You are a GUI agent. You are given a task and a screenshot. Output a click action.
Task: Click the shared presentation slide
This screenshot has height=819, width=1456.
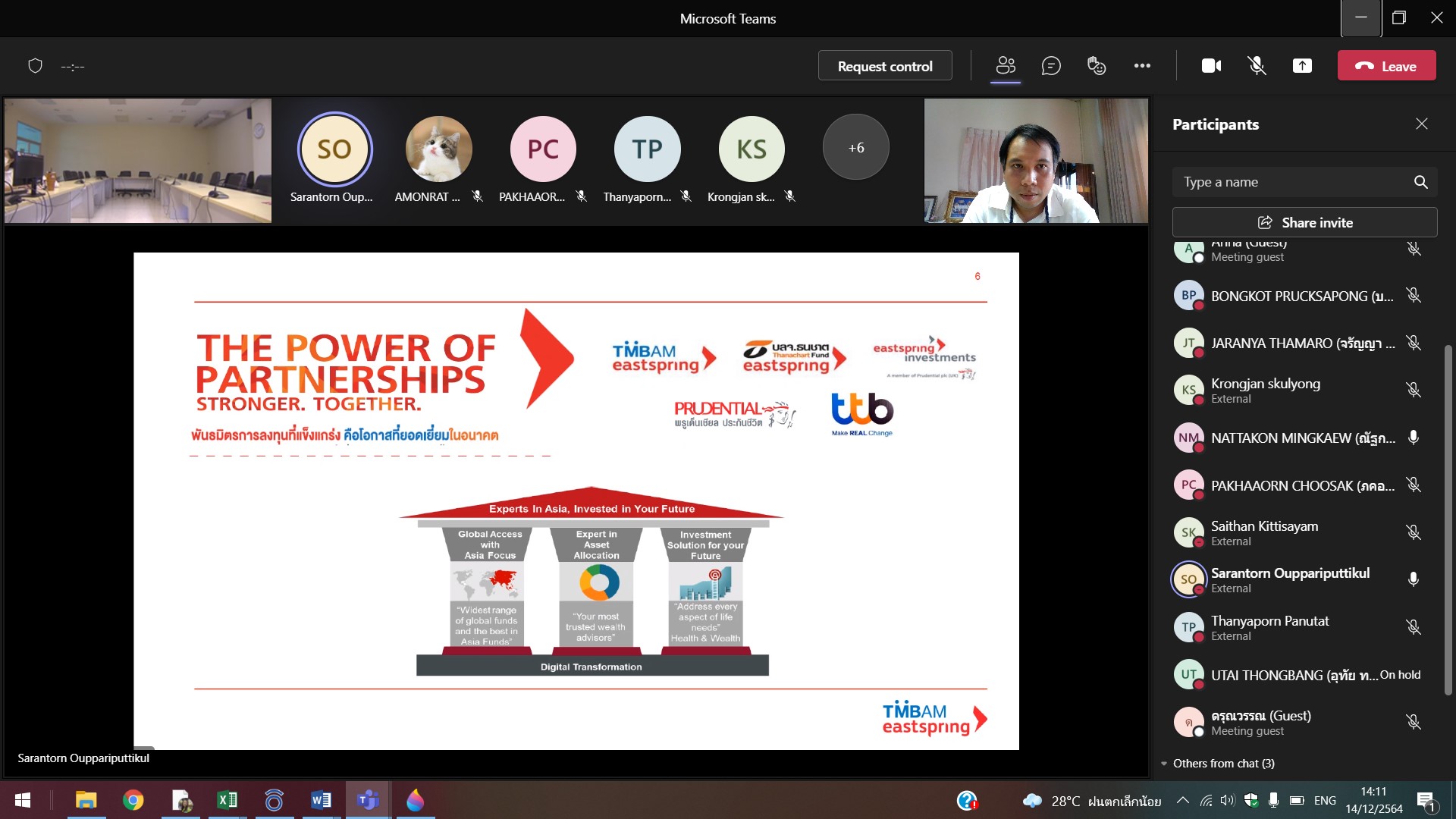[x=576, y=501]
